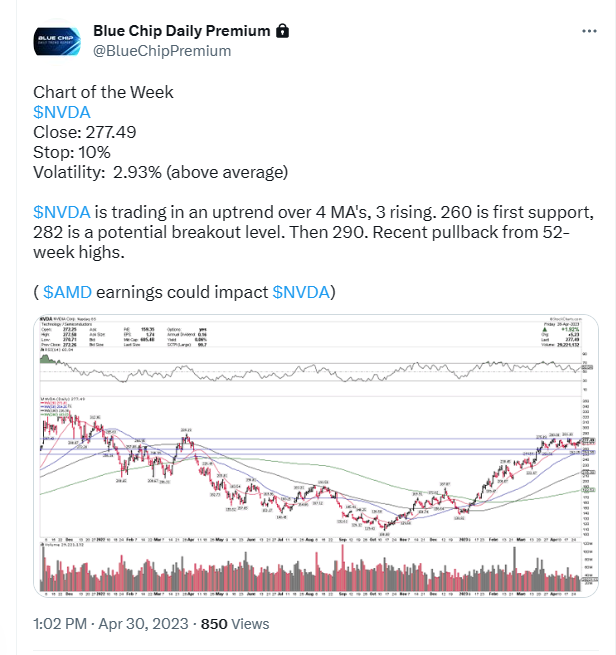Click the Blue Chip profile avatar
This screenshot has width=616, height=655.
[x=57, y=42]
